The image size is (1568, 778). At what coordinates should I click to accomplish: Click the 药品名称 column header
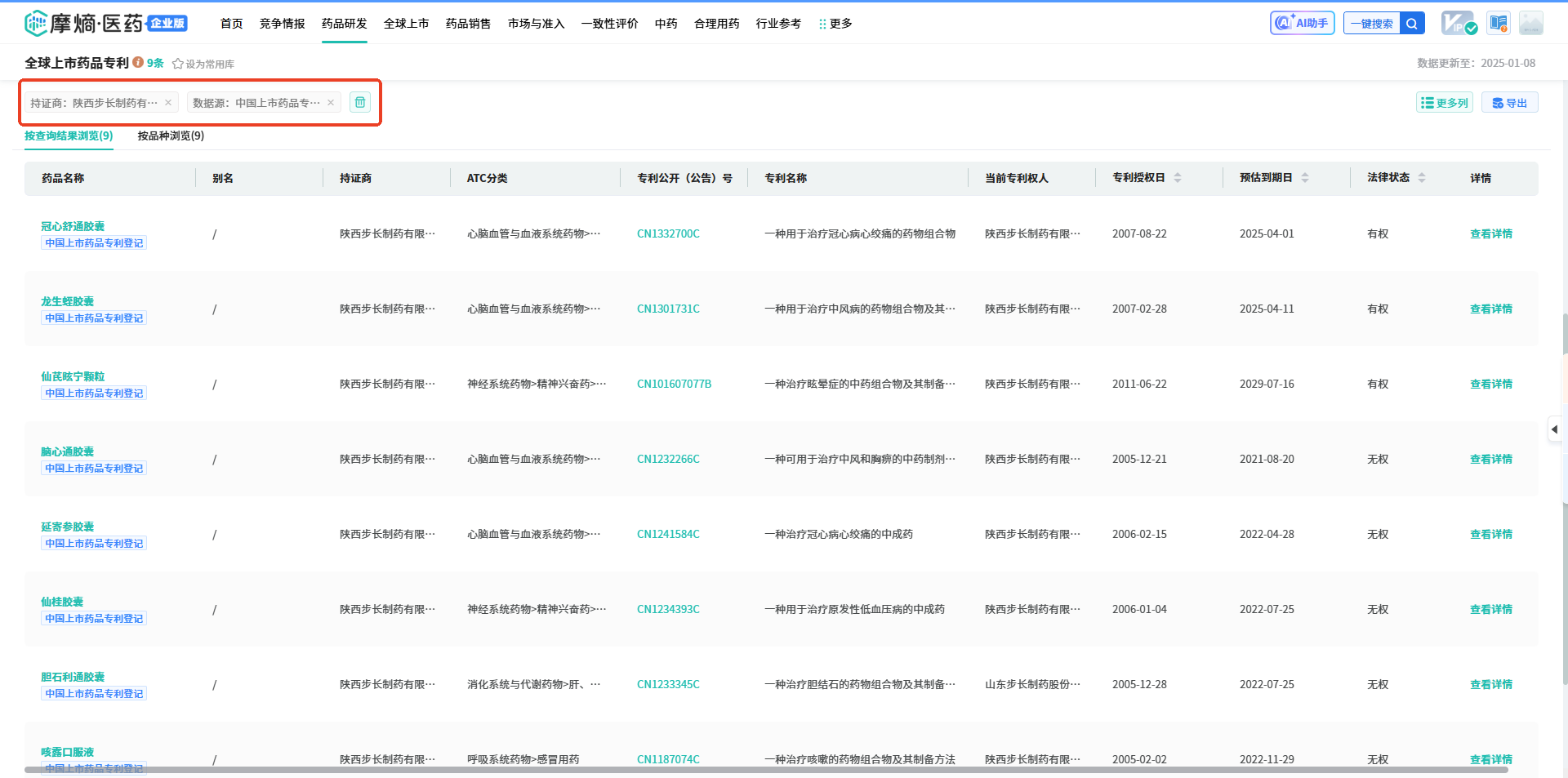[x=63, y=178]
